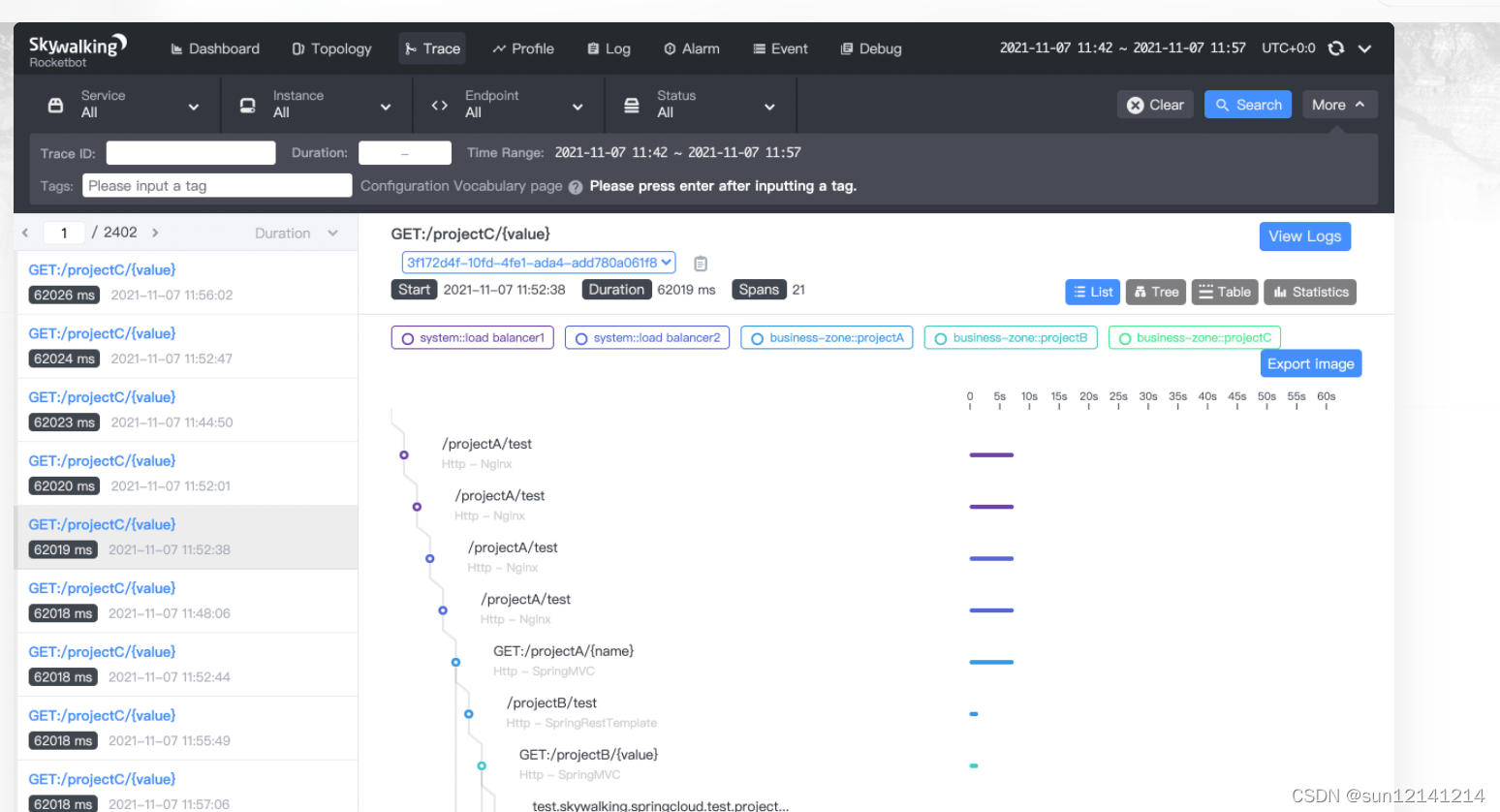Open the Endpoint dropdown

pos(508,105)
